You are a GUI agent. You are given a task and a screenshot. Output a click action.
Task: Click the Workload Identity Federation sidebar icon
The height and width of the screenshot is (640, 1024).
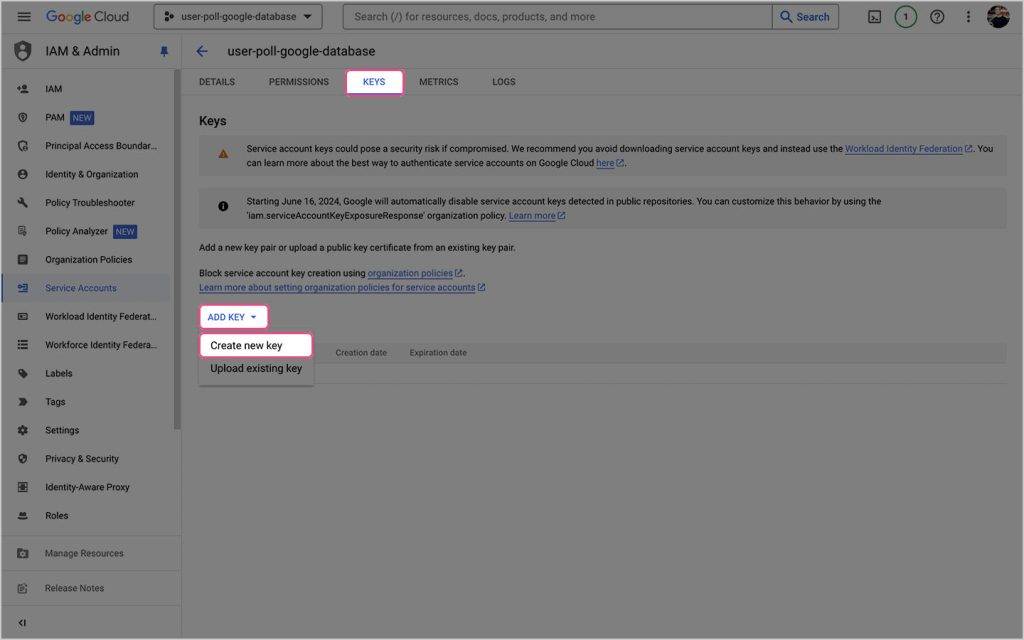(x=23, y=317)
